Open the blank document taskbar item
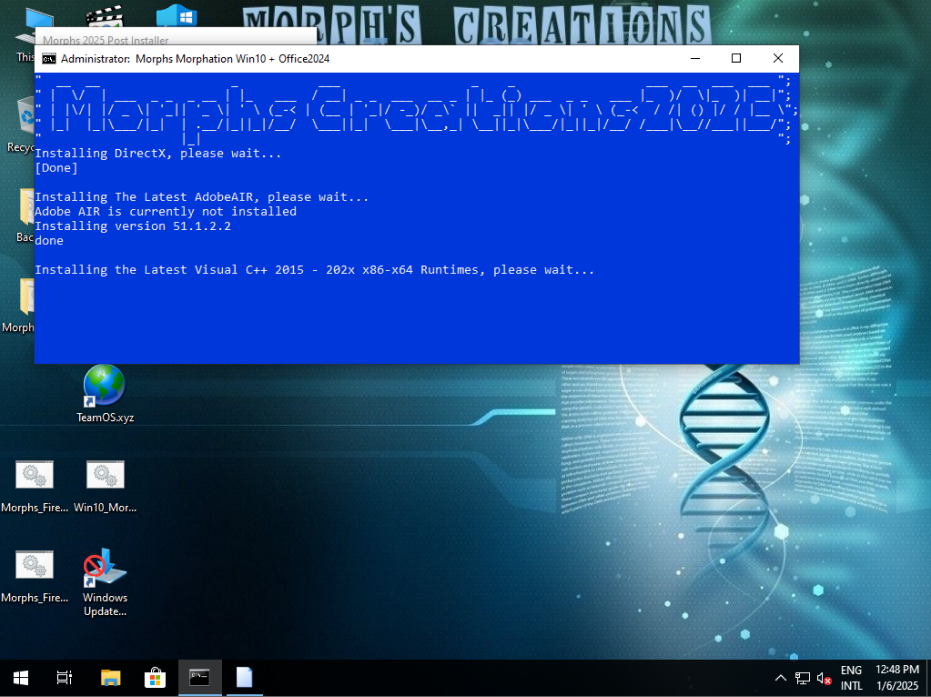The image size is (931, 697). pos(244,677)
